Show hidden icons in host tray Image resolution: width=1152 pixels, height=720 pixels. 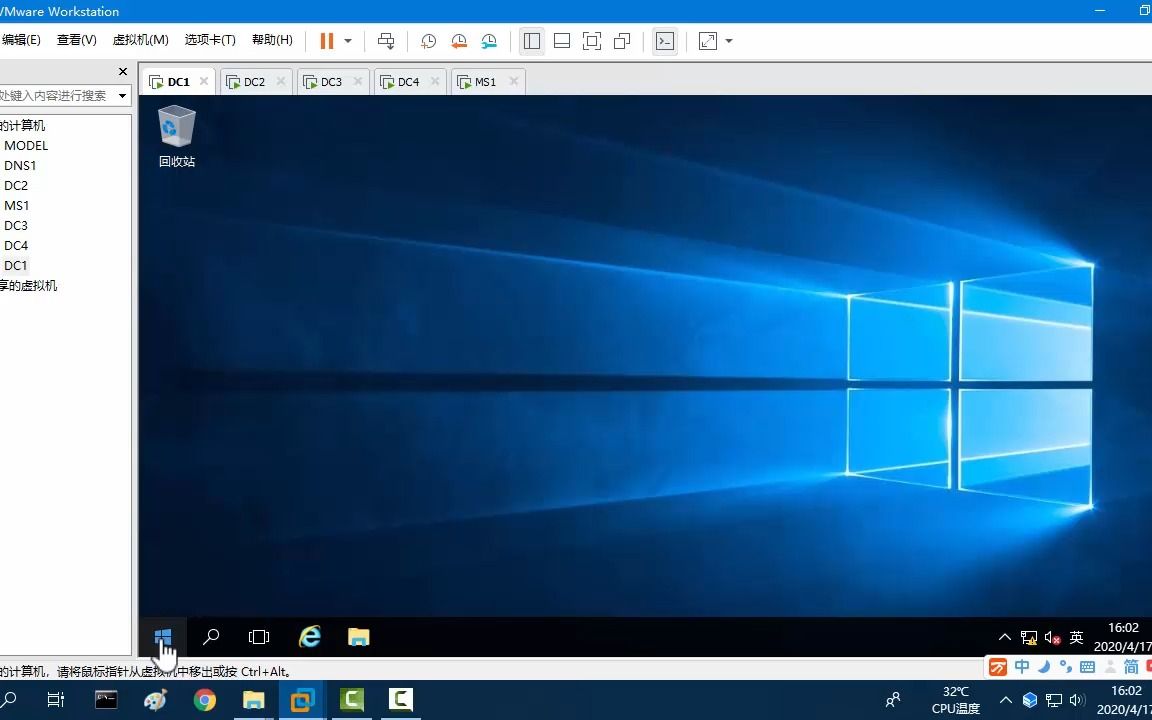(x=1006, y=700)
